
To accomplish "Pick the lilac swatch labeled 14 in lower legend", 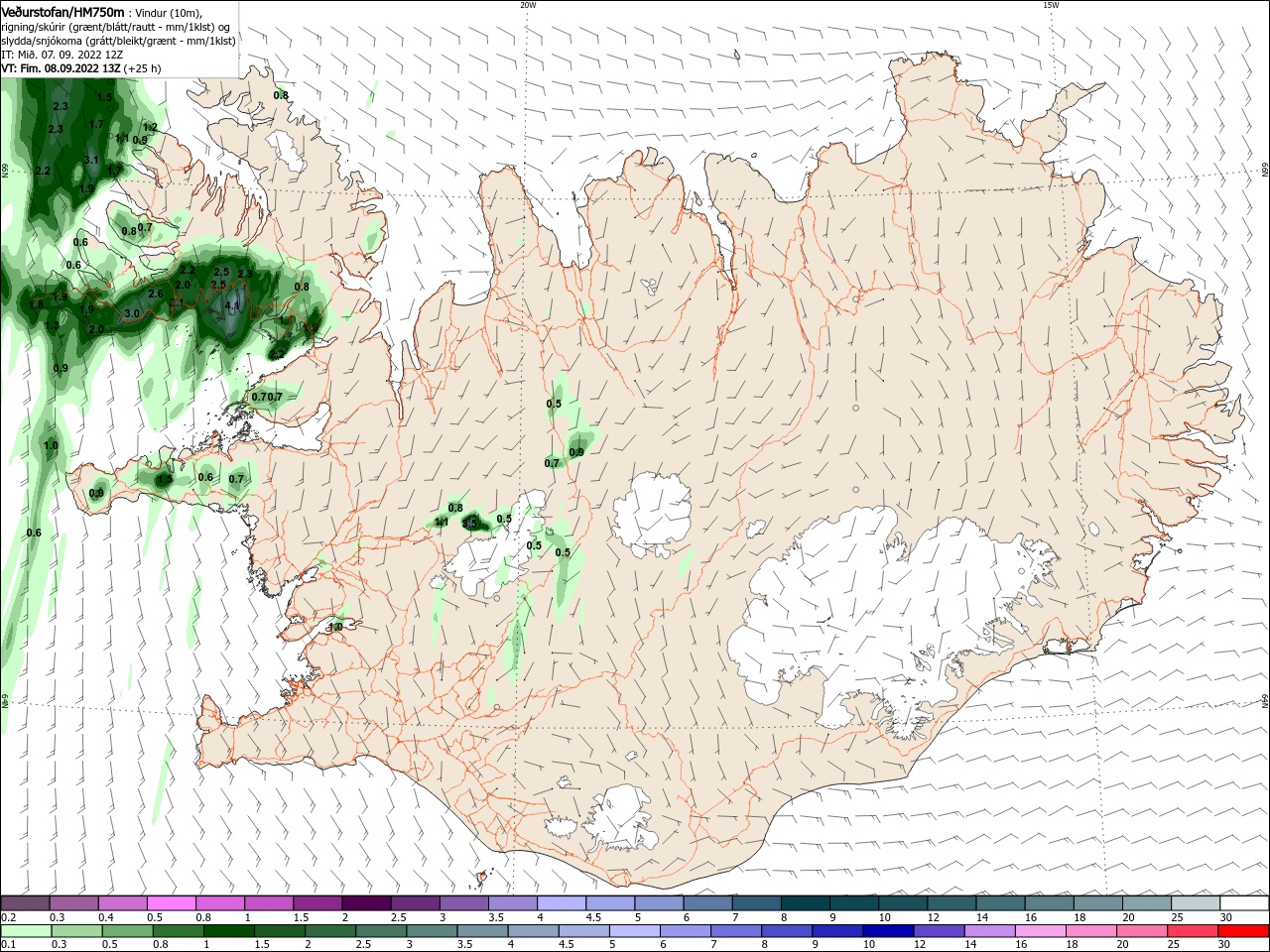I will (989, 931).
